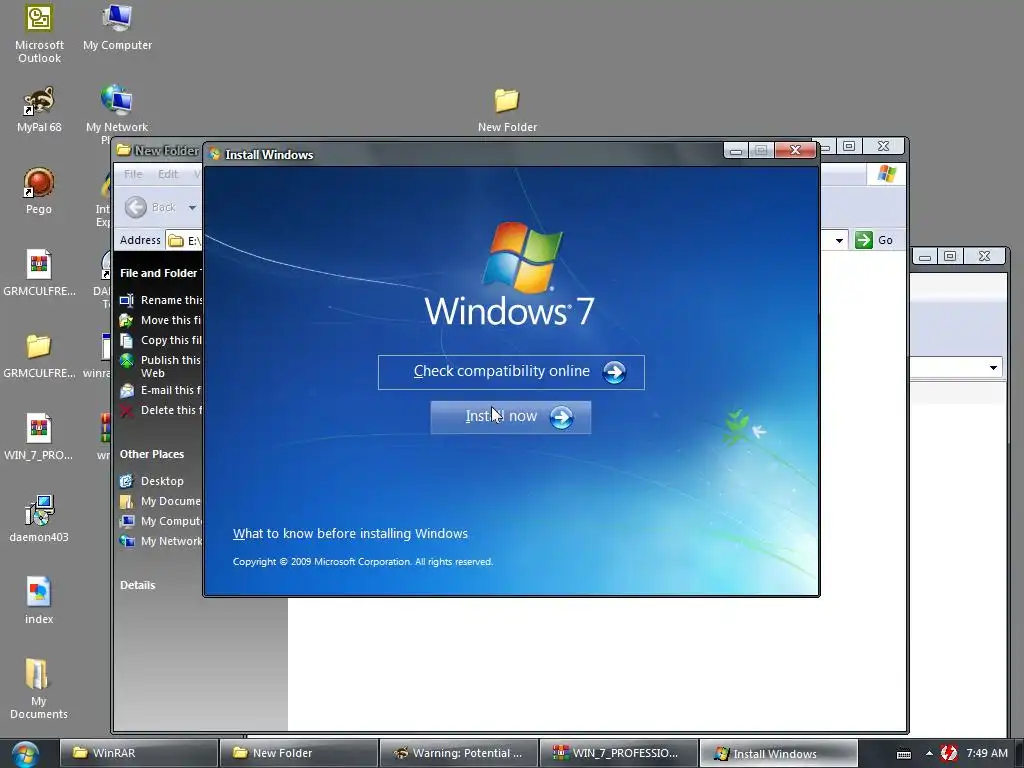Collapse the Other Places panel header
The width and height of the screenshot is (1024, 768).
pyautogui.click(x=152, y=454)
